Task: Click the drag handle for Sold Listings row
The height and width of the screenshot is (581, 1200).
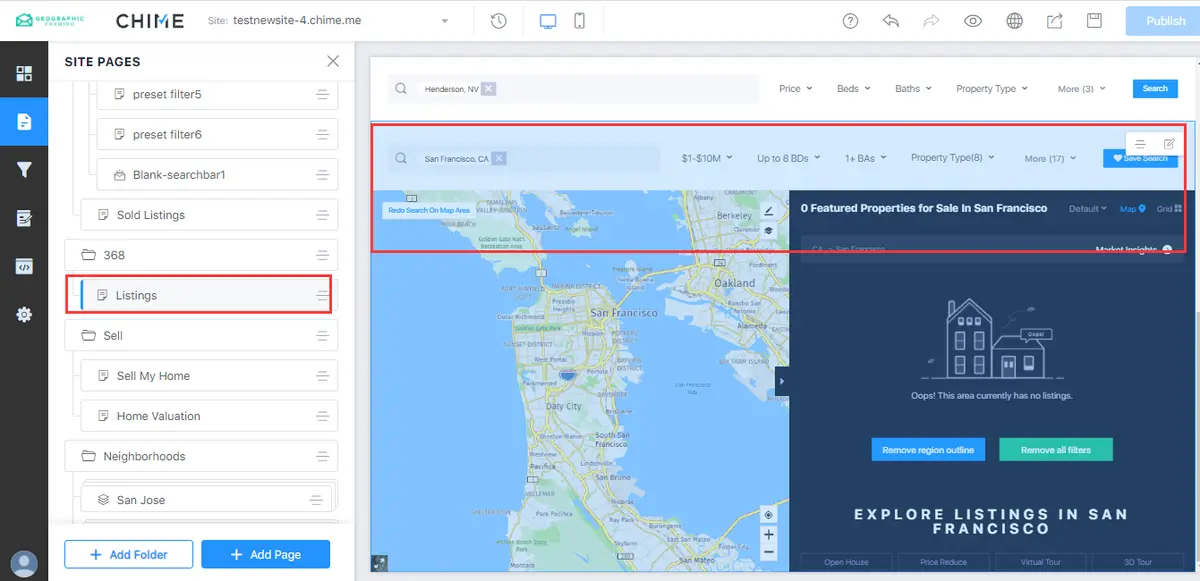Action: [322, 215]
